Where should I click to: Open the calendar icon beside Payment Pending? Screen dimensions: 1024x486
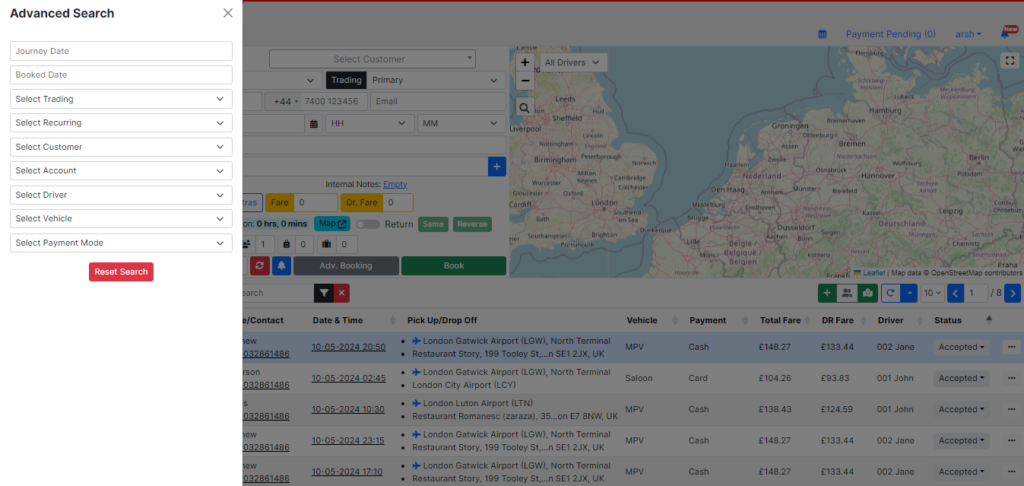tap(822, 34)
